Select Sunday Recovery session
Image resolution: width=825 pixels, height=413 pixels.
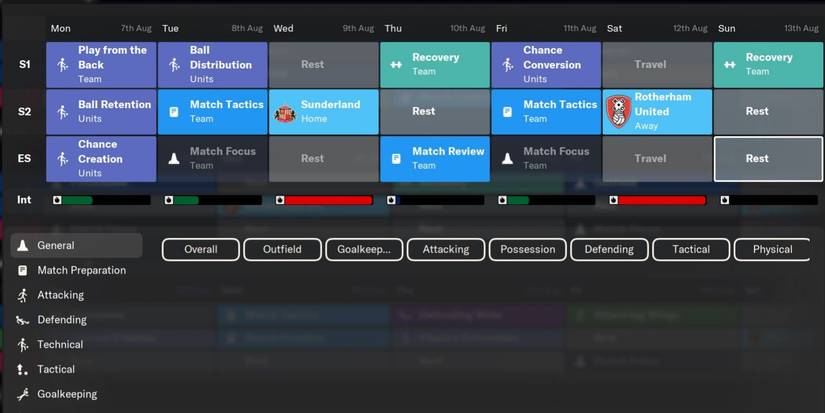[x=769, y=65]
